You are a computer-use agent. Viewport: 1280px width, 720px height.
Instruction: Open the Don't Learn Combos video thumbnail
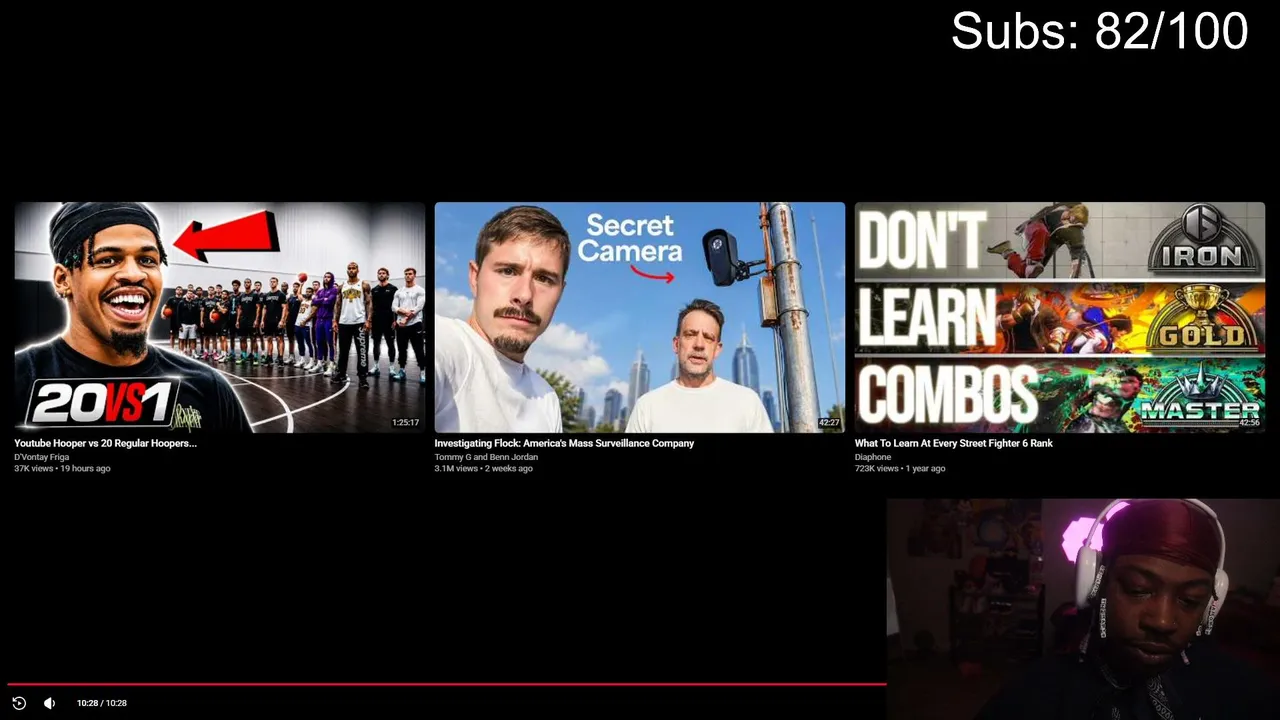[x=1060, y=317]
